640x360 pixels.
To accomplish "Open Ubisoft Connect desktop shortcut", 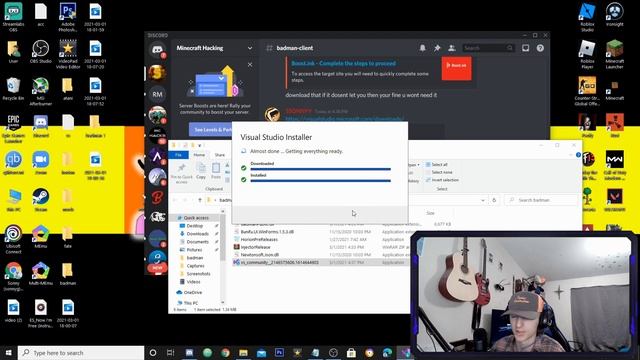I will pos(13,239).
